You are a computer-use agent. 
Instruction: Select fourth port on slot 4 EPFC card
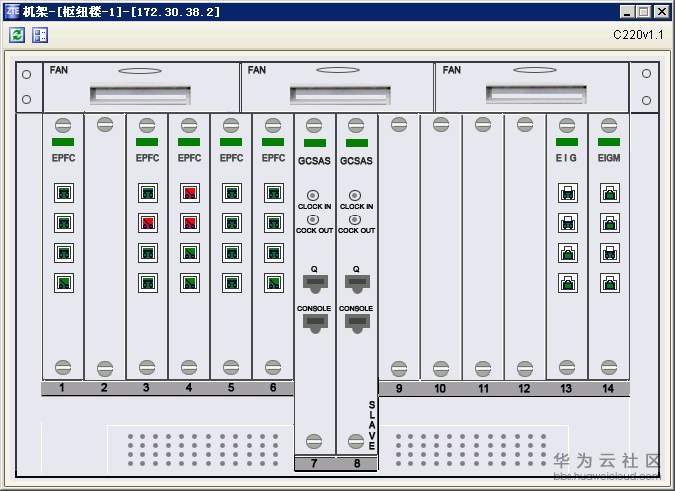190,283
